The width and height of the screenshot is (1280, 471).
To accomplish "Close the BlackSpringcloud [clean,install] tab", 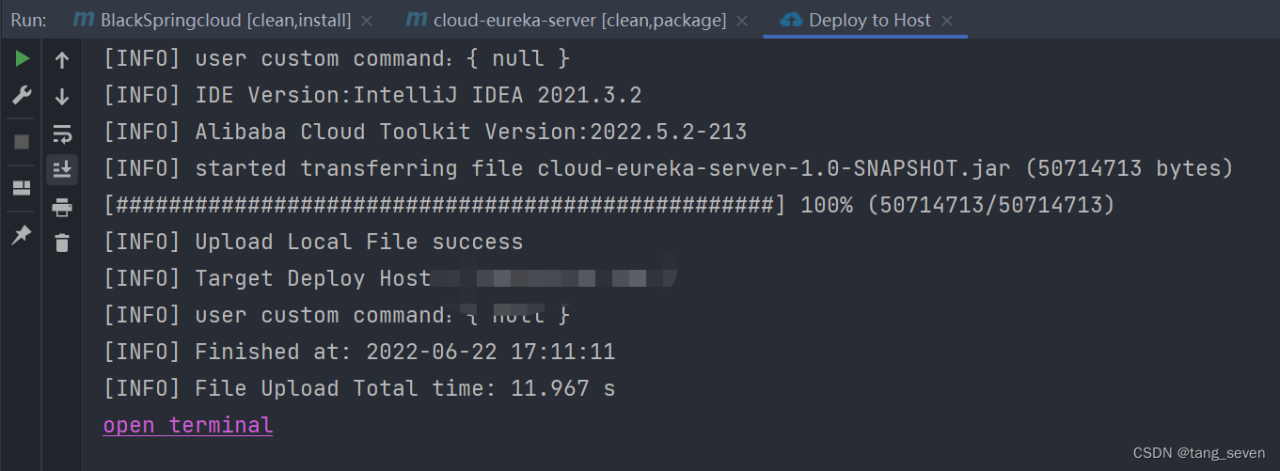I will pyautogui.click(x=367, y=21).
